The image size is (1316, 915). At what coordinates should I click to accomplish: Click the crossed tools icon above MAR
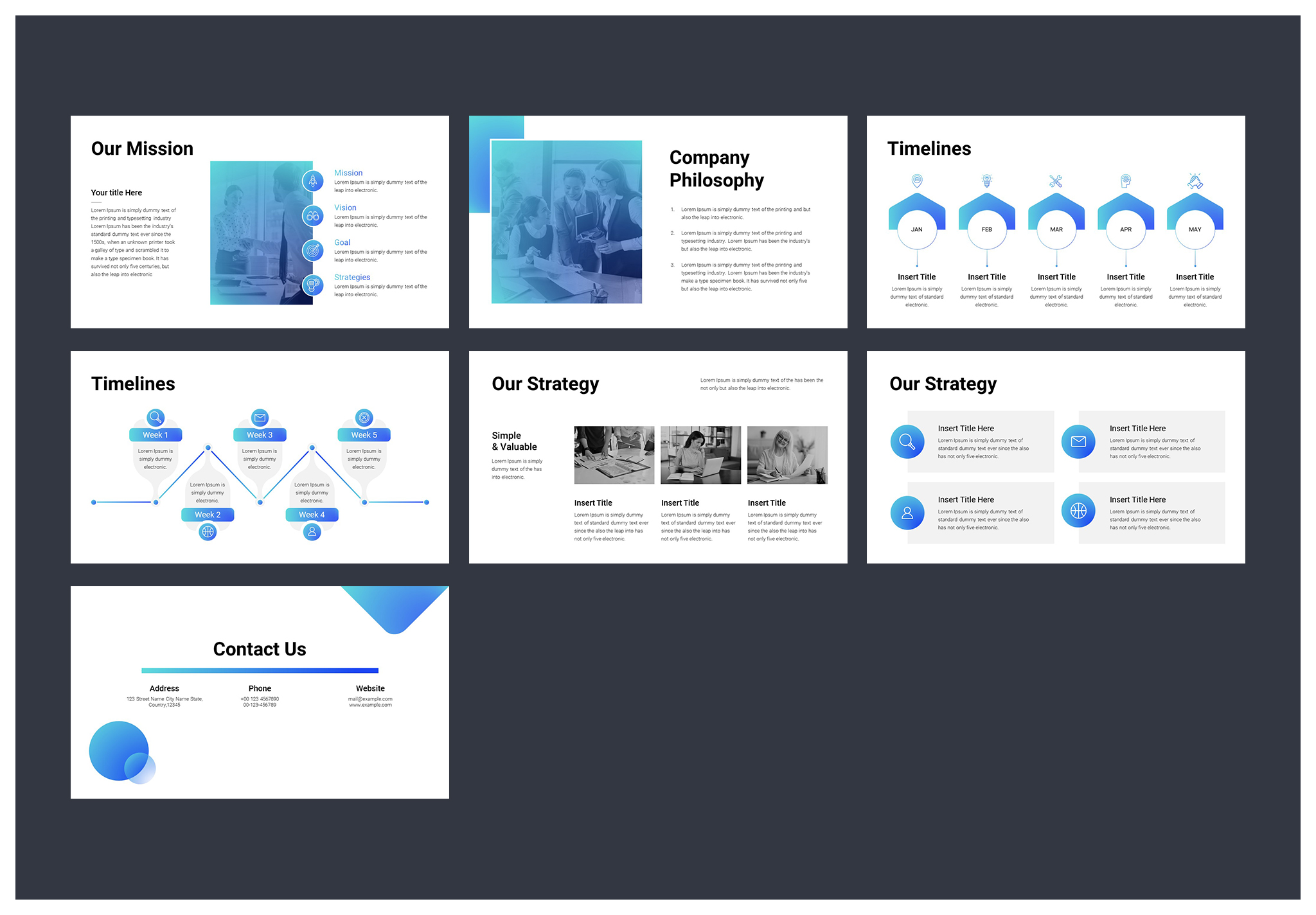1056,181
